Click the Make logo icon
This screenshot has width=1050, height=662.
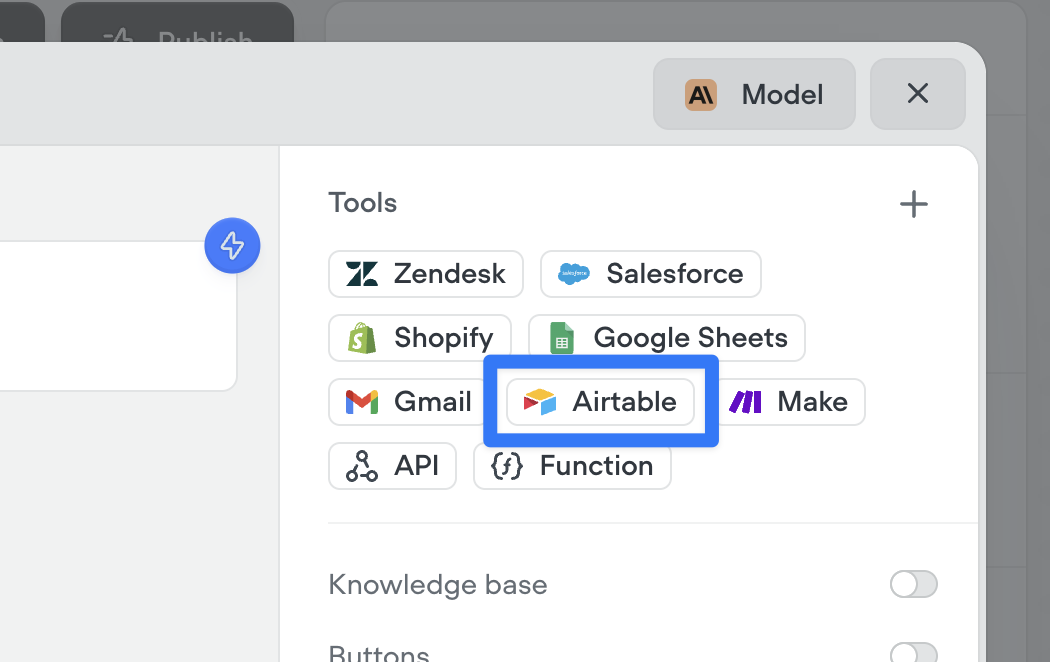coord(745,402)
